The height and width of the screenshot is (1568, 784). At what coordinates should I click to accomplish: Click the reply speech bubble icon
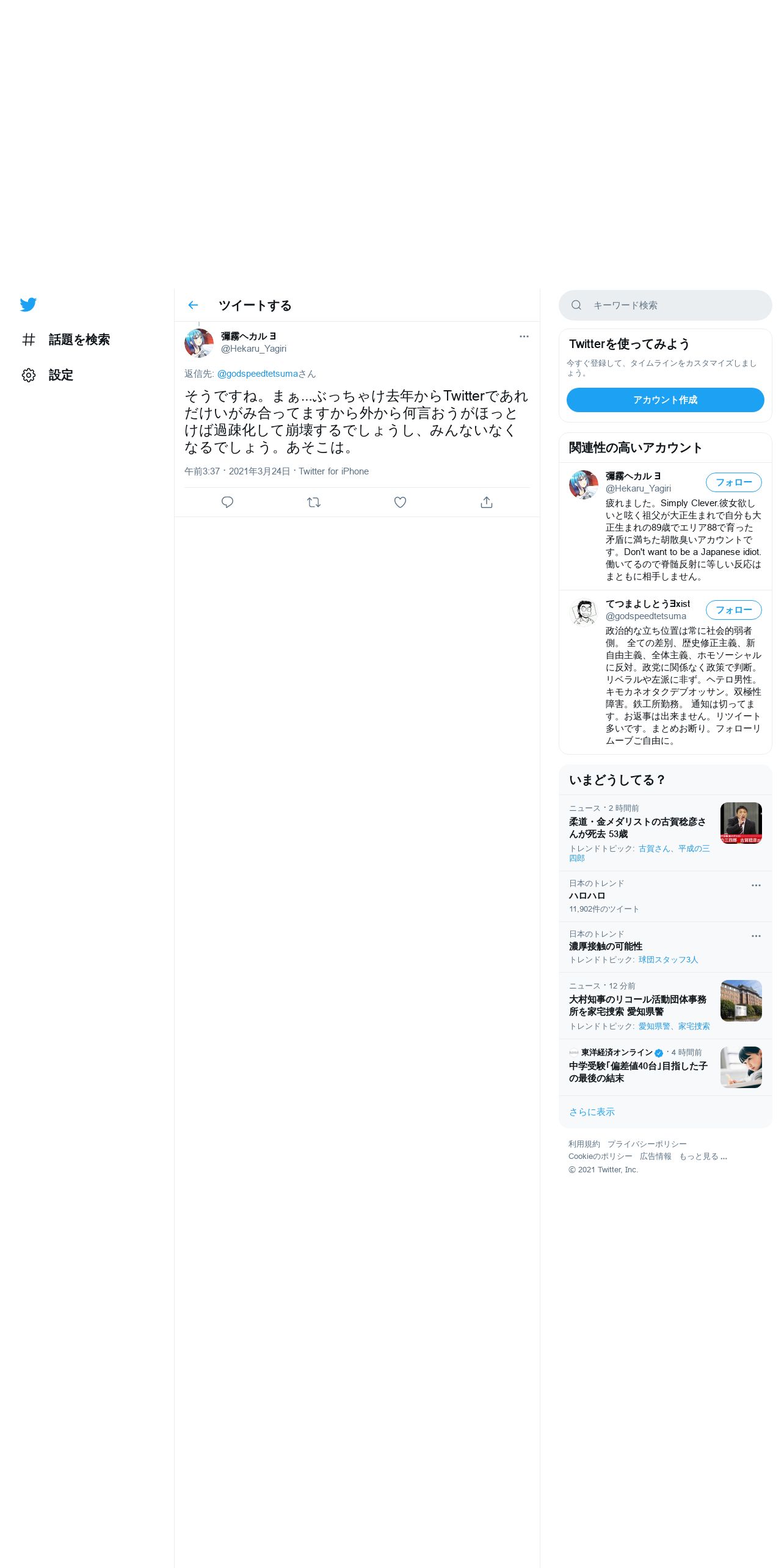tap(227, 502)
